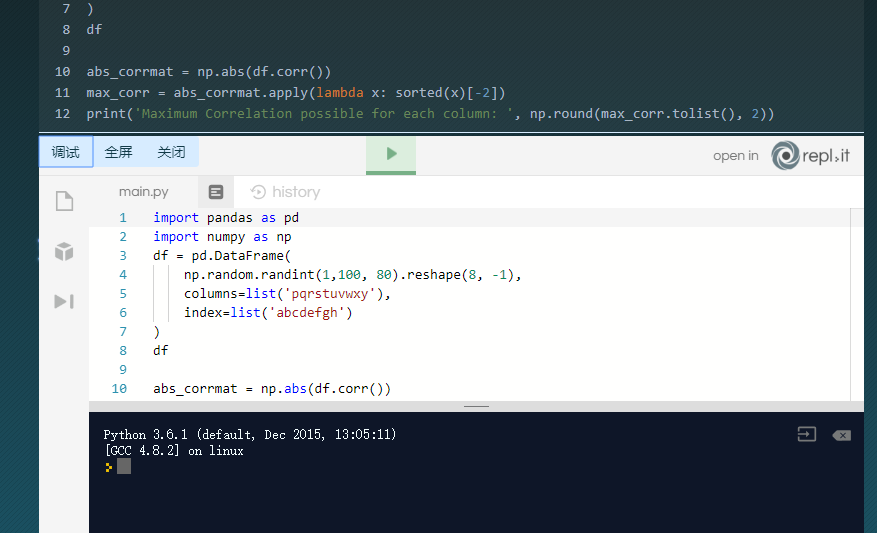This screenshot has width=877, height=533.
Task: Click the editor/console divider handle
Action: click(x=477, y=407)
